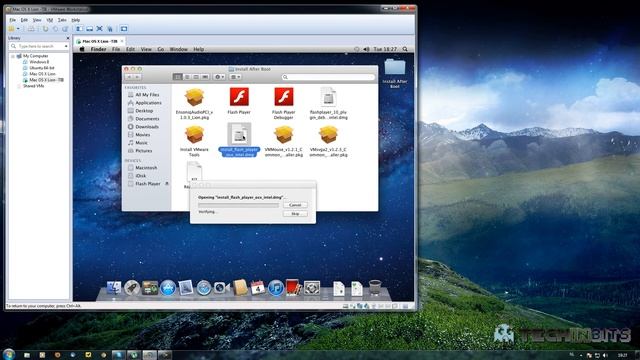Launch iTunes from the dock
Image resolution: width=640 pixels, height=360 pixels.
click(276, 288)
